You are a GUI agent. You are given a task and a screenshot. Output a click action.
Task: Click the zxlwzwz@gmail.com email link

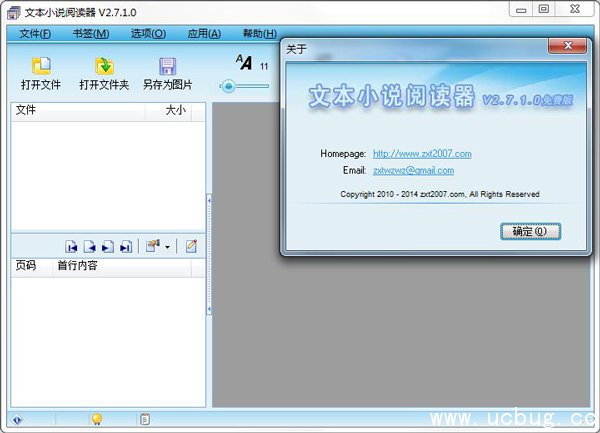pyautogui.click(x=413, y=171)
